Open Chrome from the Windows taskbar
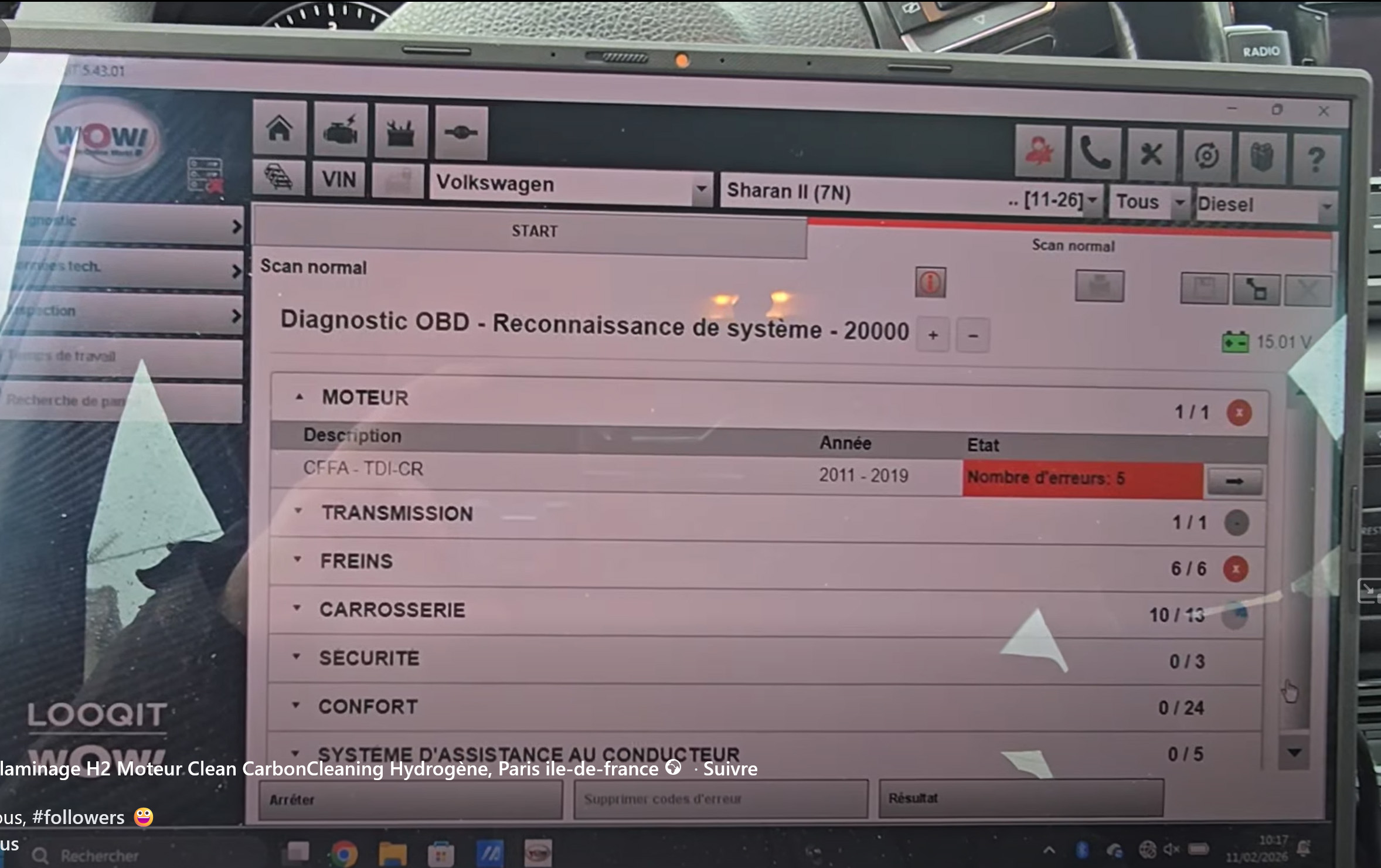The width and height of the screenshot is (1381, 868). pos(344,854)
